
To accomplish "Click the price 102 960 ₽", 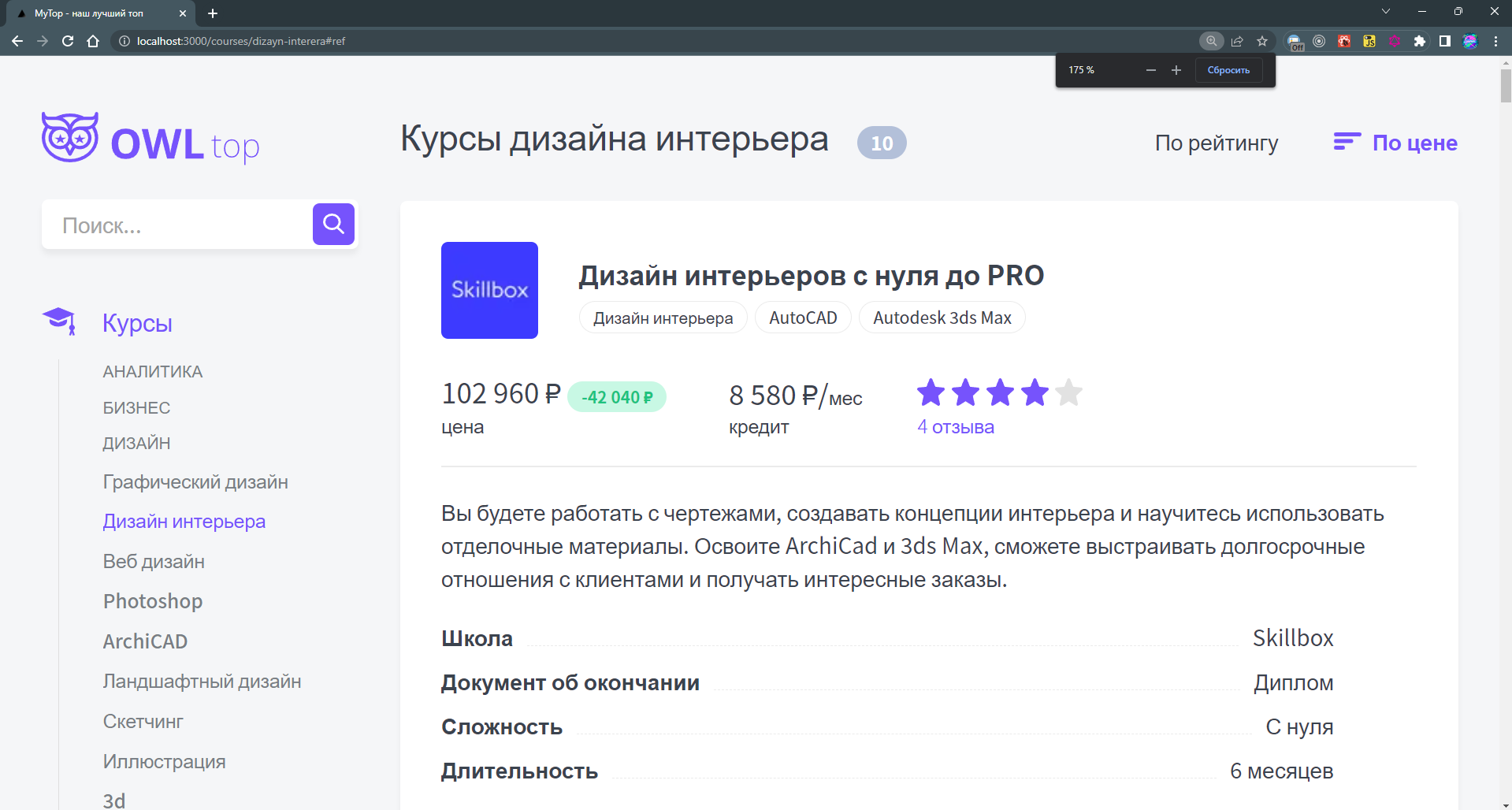I will [501, 393].
